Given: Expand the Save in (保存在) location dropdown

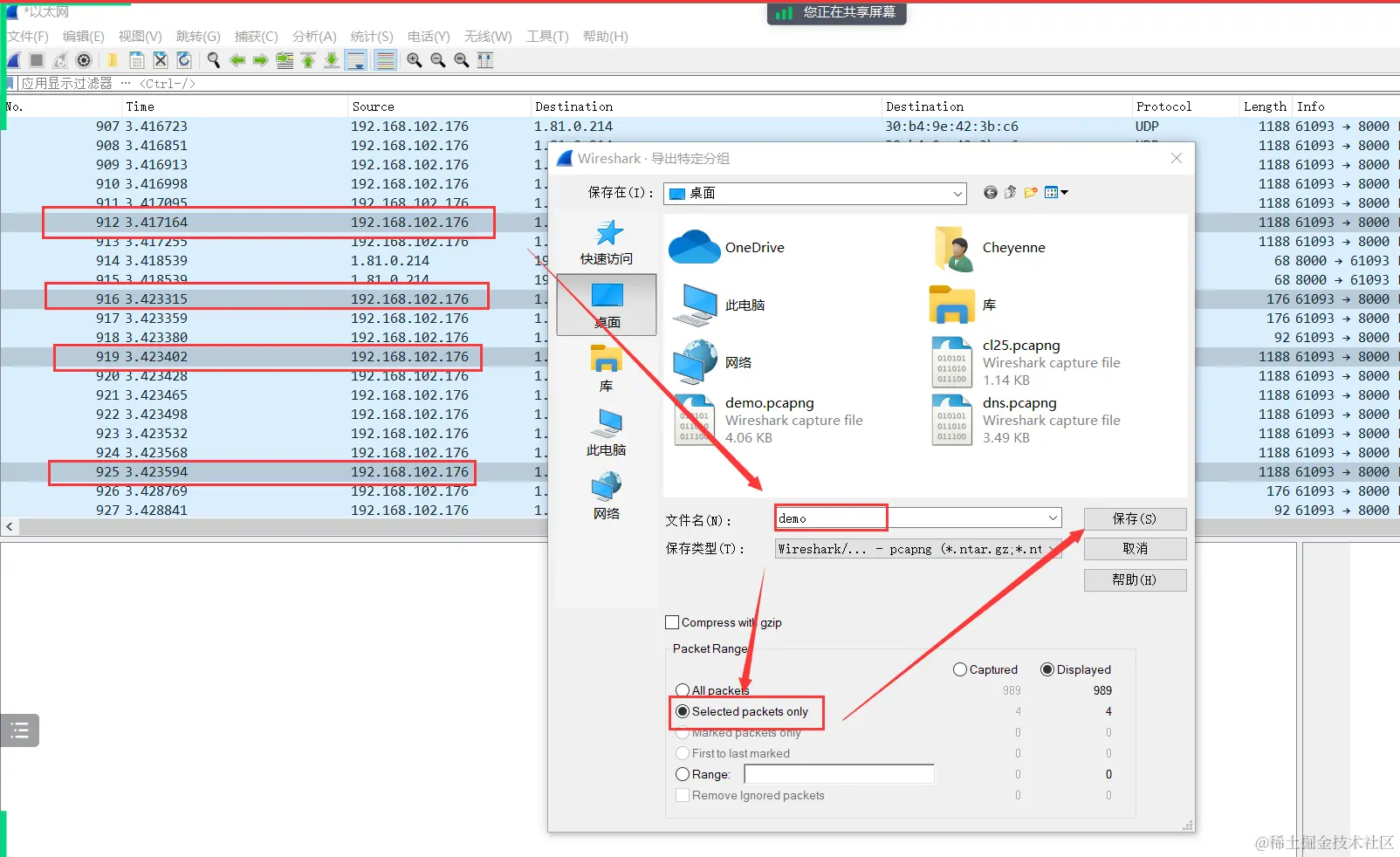Looking at the screenshot, I should pyautogui.click(x=957, y=194).
